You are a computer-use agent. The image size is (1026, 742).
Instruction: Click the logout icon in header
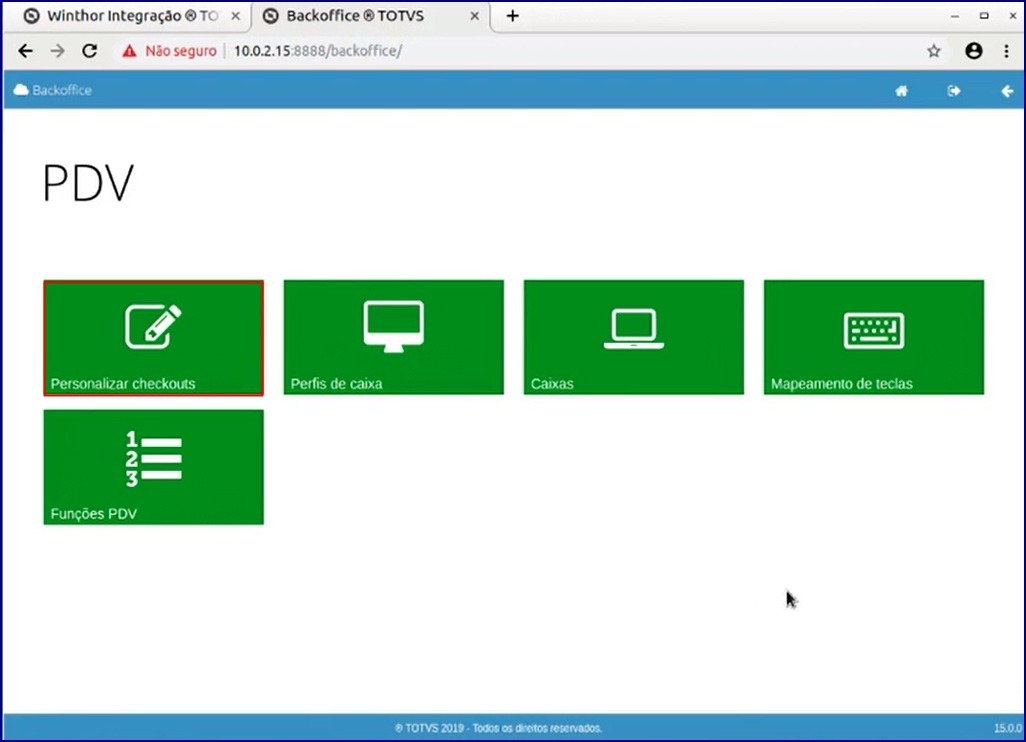954,91
